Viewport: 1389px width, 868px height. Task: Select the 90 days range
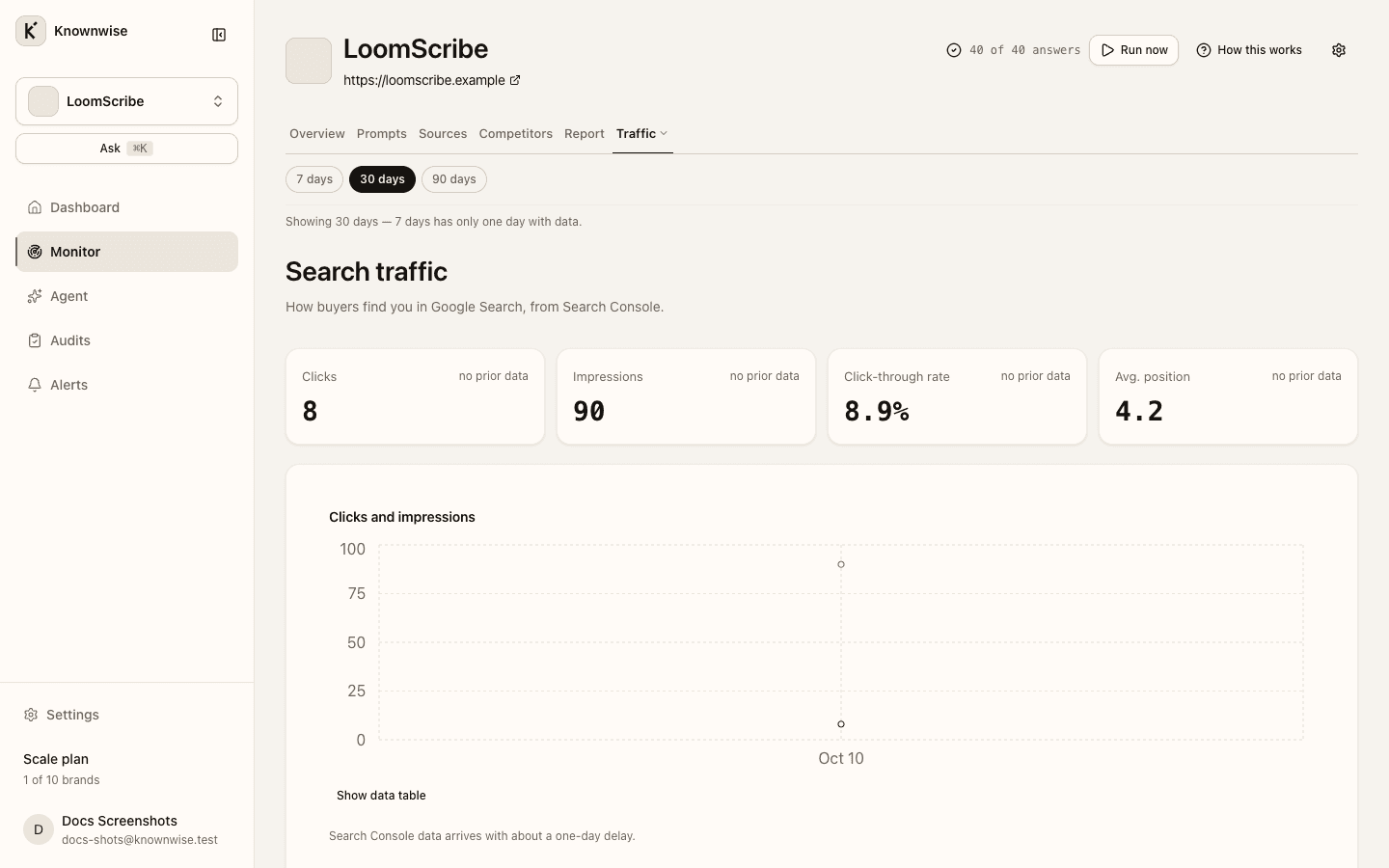[454, 179]
